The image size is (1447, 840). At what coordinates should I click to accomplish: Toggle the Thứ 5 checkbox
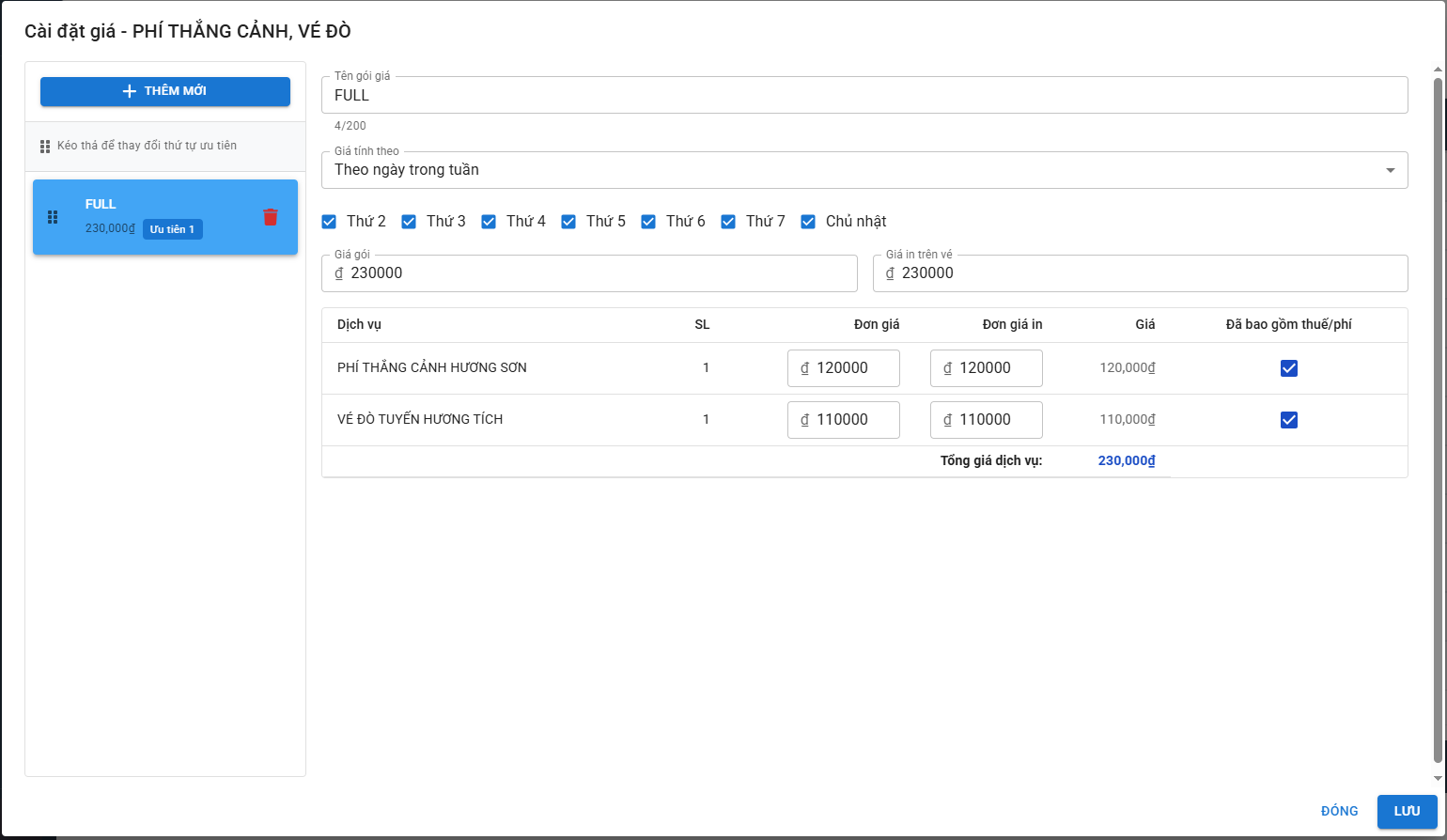[x=568, y=222]
